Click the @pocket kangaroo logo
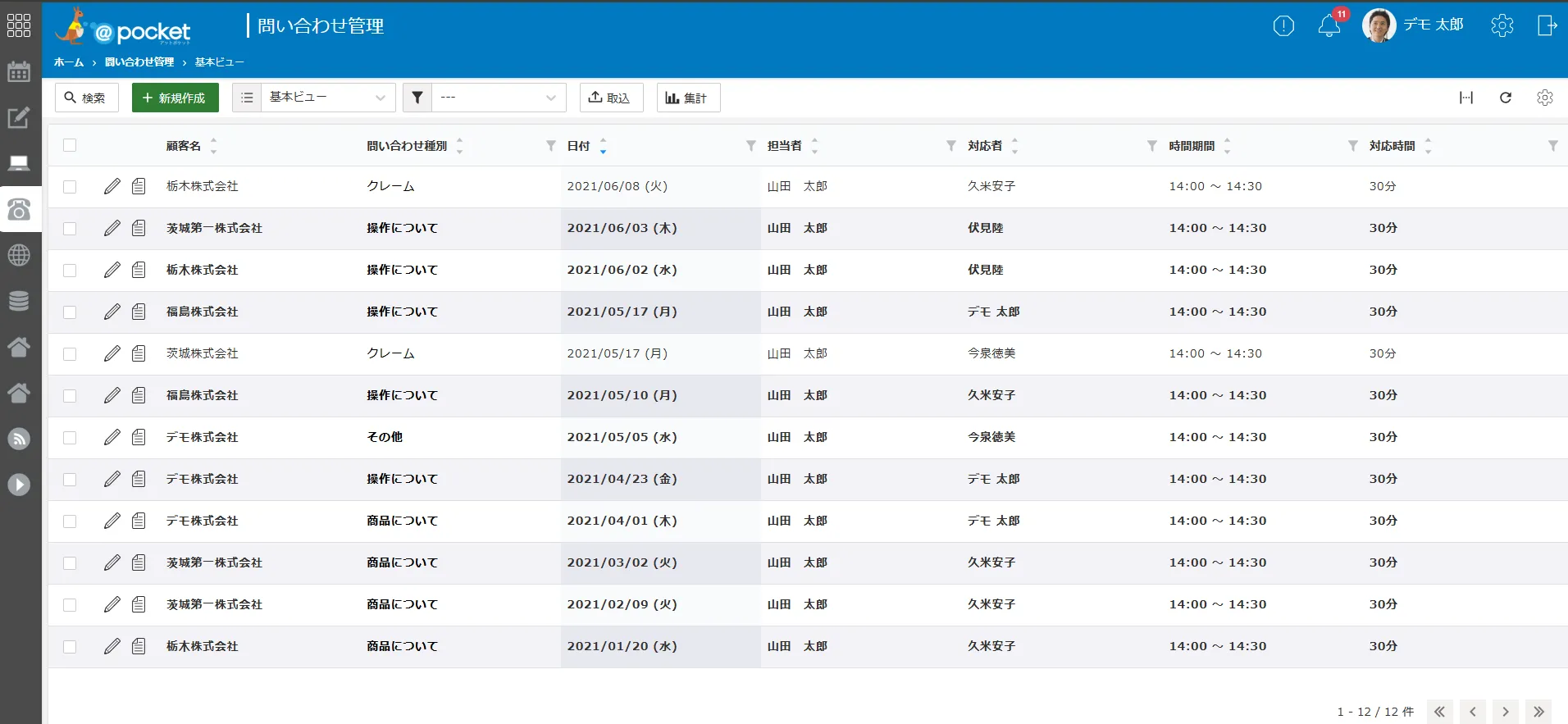1568x724 pixels. [x=123, y=26]
